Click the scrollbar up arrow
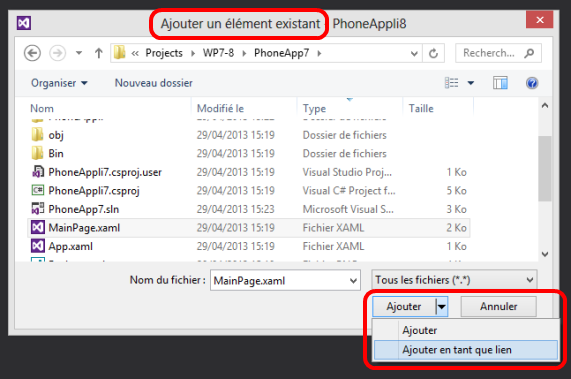The height and width of the screenshot is (379, 571). point(545,106)
